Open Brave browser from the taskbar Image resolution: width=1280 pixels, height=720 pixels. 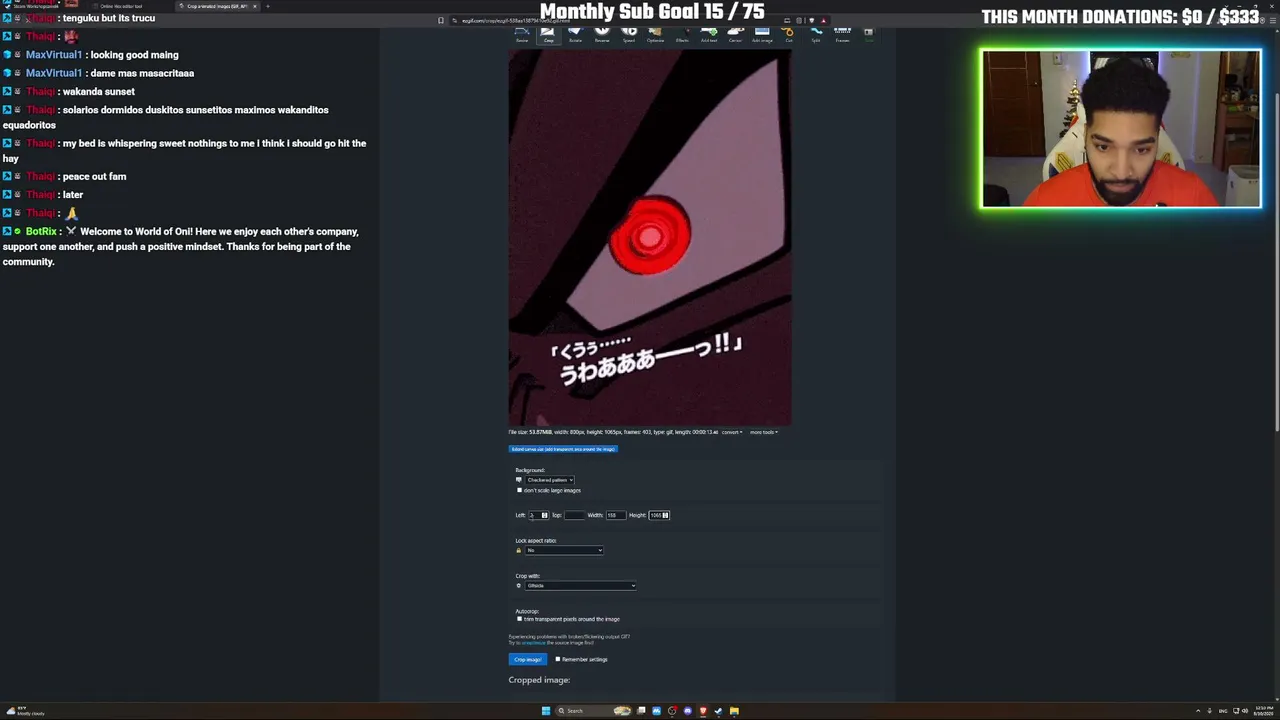coord(703,711)
